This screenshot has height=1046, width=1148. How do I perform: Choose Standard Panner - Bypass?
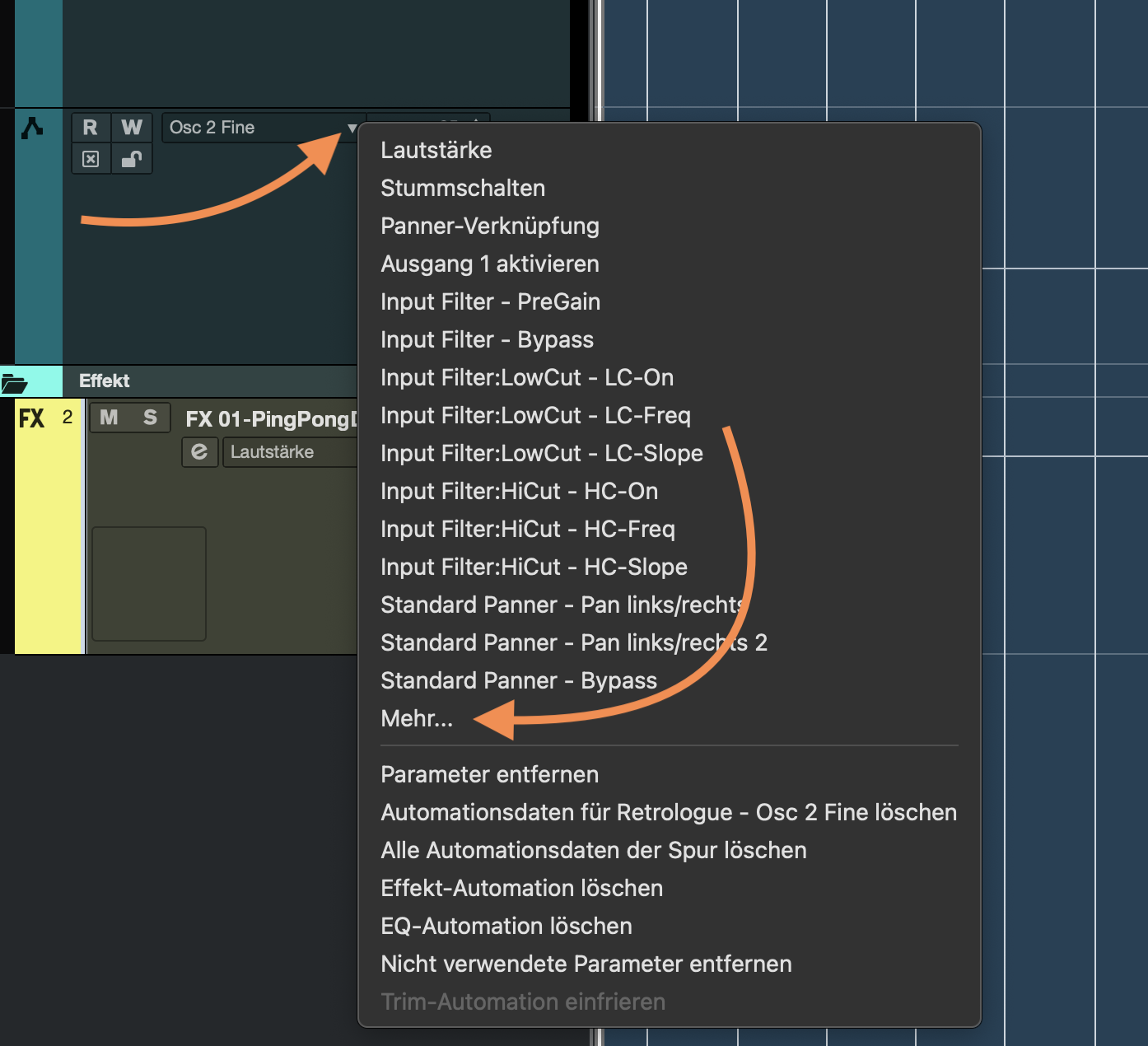pos(519,681)
